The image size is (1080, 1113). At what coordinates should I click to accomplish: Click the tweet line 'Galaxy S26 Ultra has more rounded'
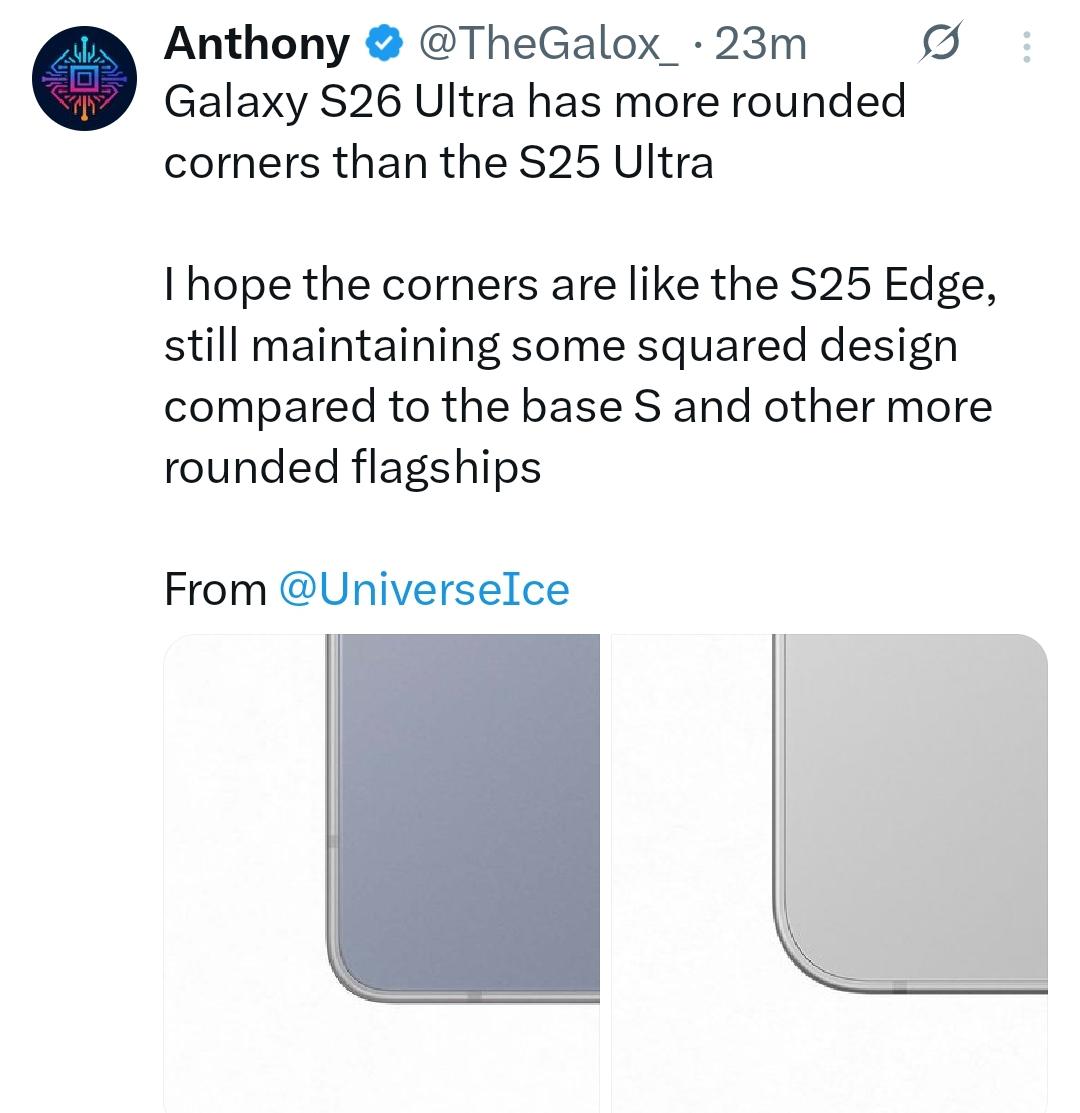pos(535,103)
